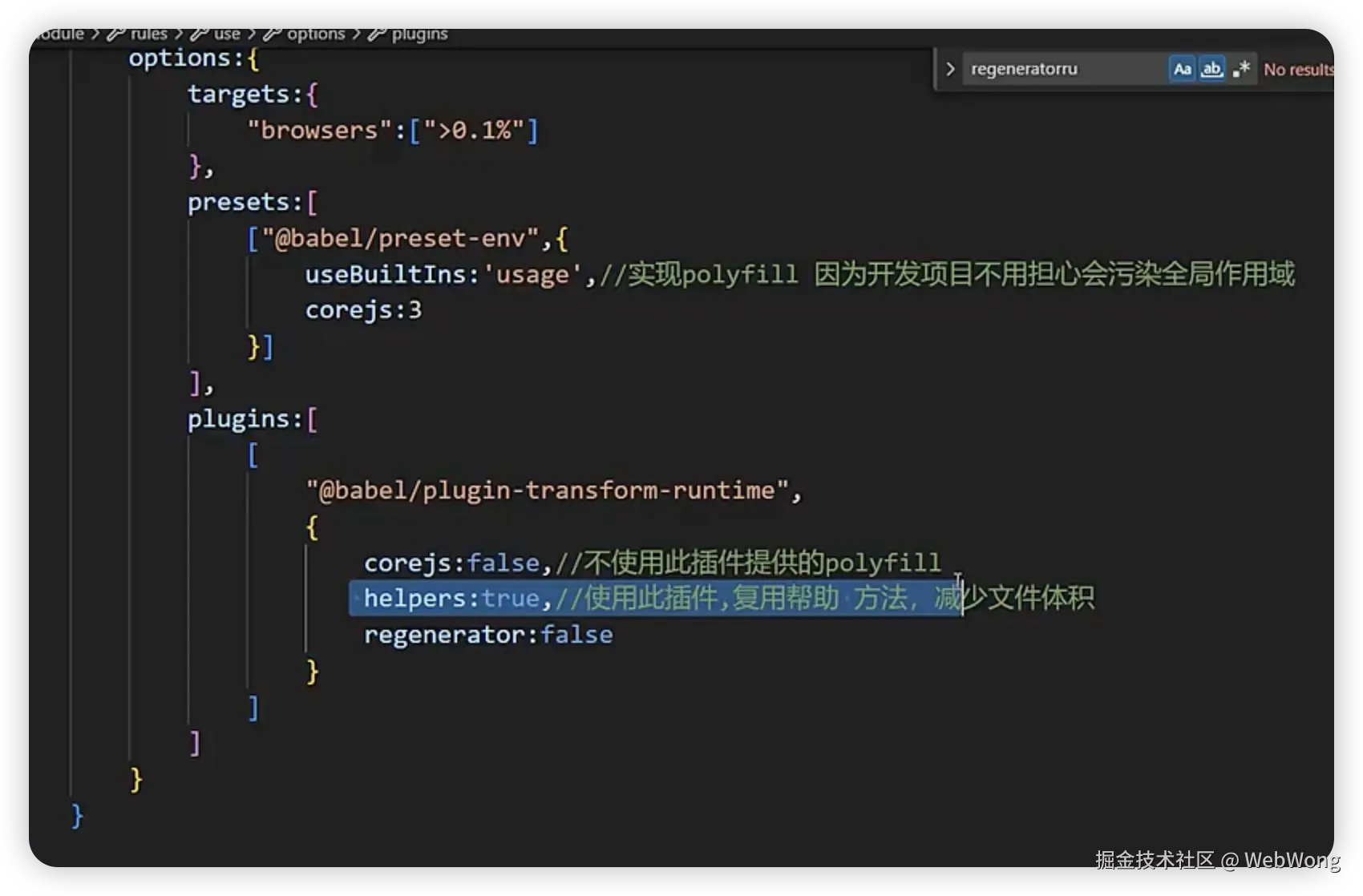This screenshot has height=896, width=1363.
Task: Click the "@babel/preset-env" string
Action: click(401, 238)
